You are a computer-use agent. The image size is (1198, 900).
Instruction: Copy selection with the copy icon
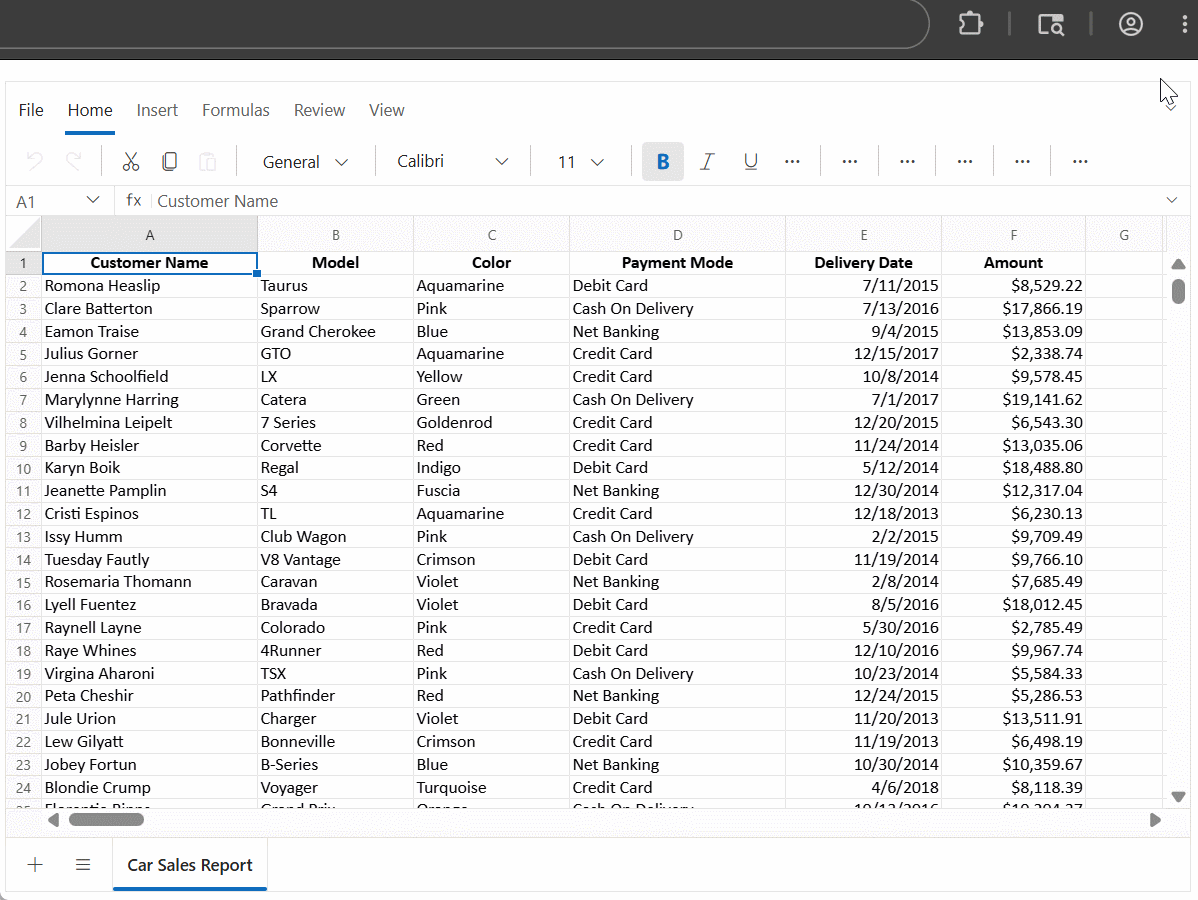click(170, 161)
